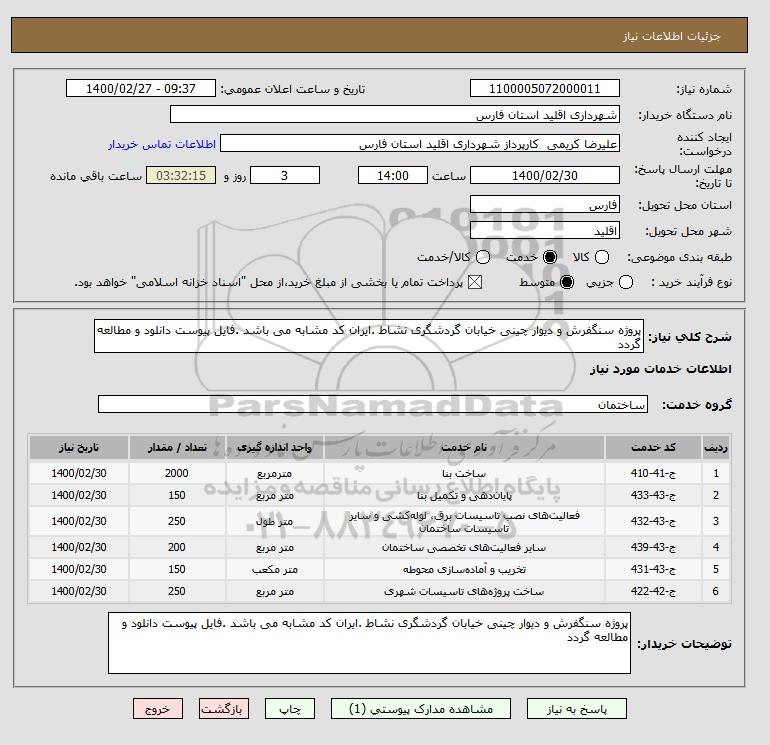The image size is (770, 745).
Task: Click the 'اطلاعات خدمات مورد نیاز' section title
Action: point(660,369)
